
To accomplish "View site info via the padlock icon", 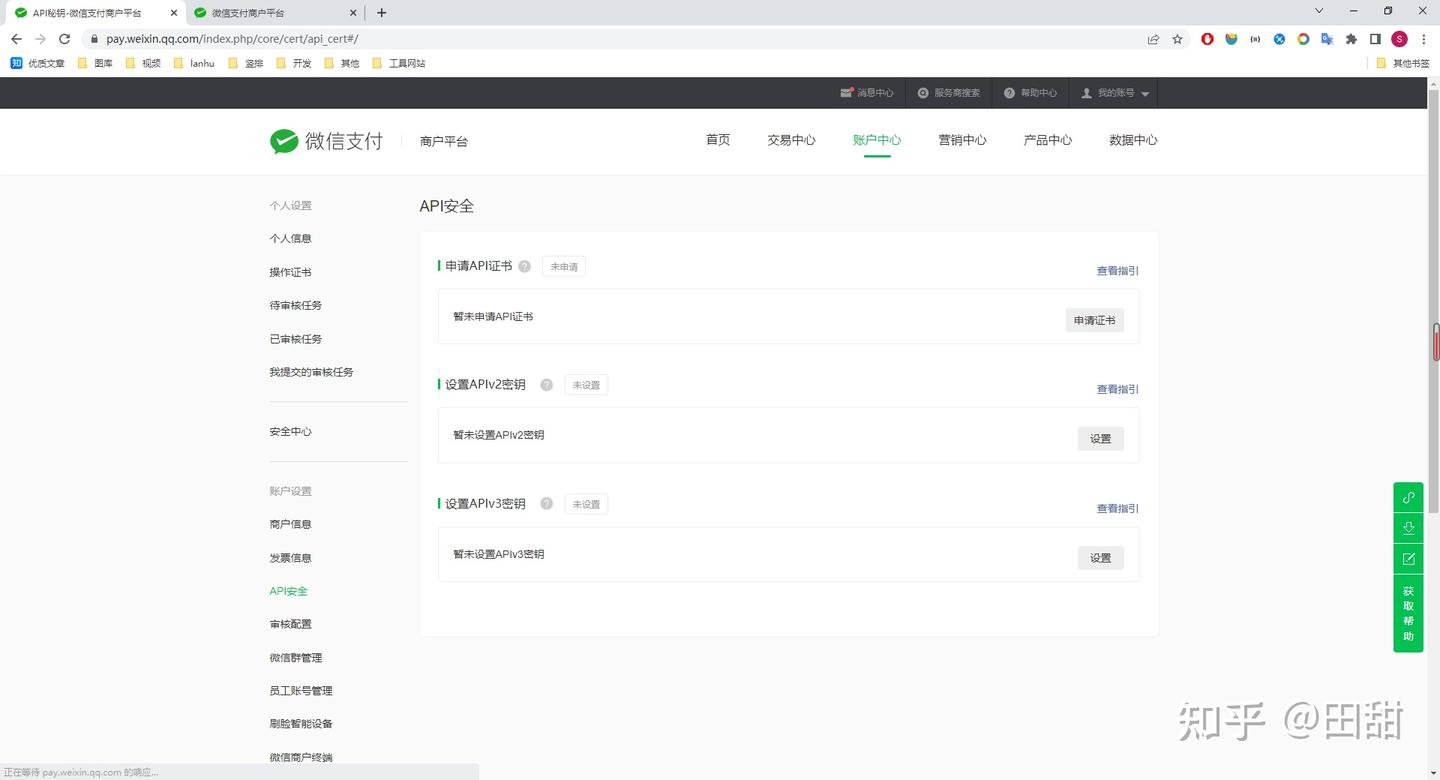I will click(94, 39).
